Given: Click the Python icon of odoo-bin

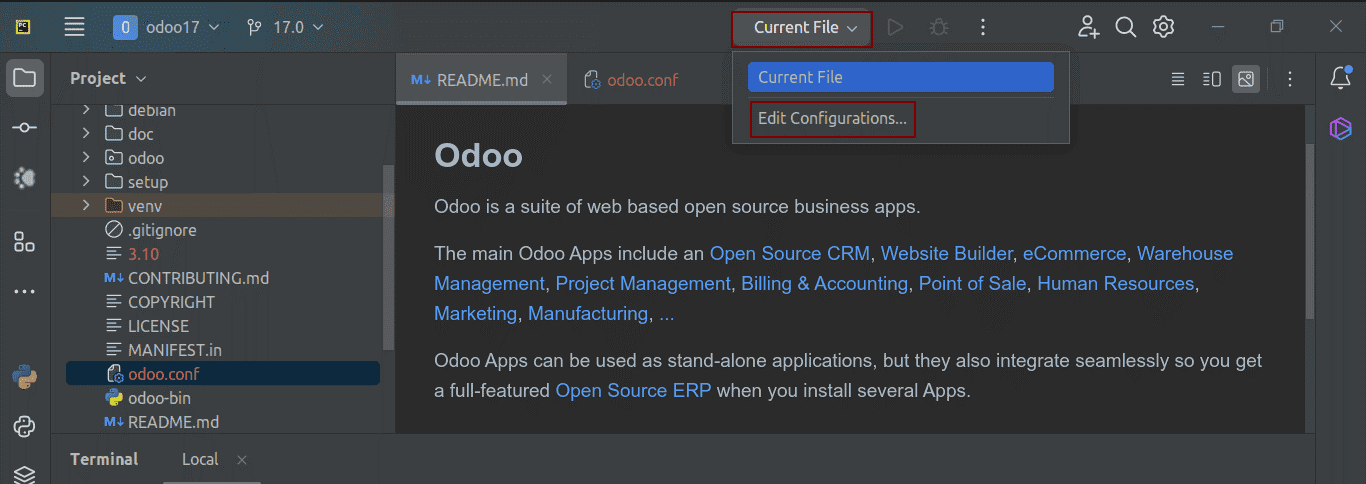Looking at the screenshot, I should [114, 398].
